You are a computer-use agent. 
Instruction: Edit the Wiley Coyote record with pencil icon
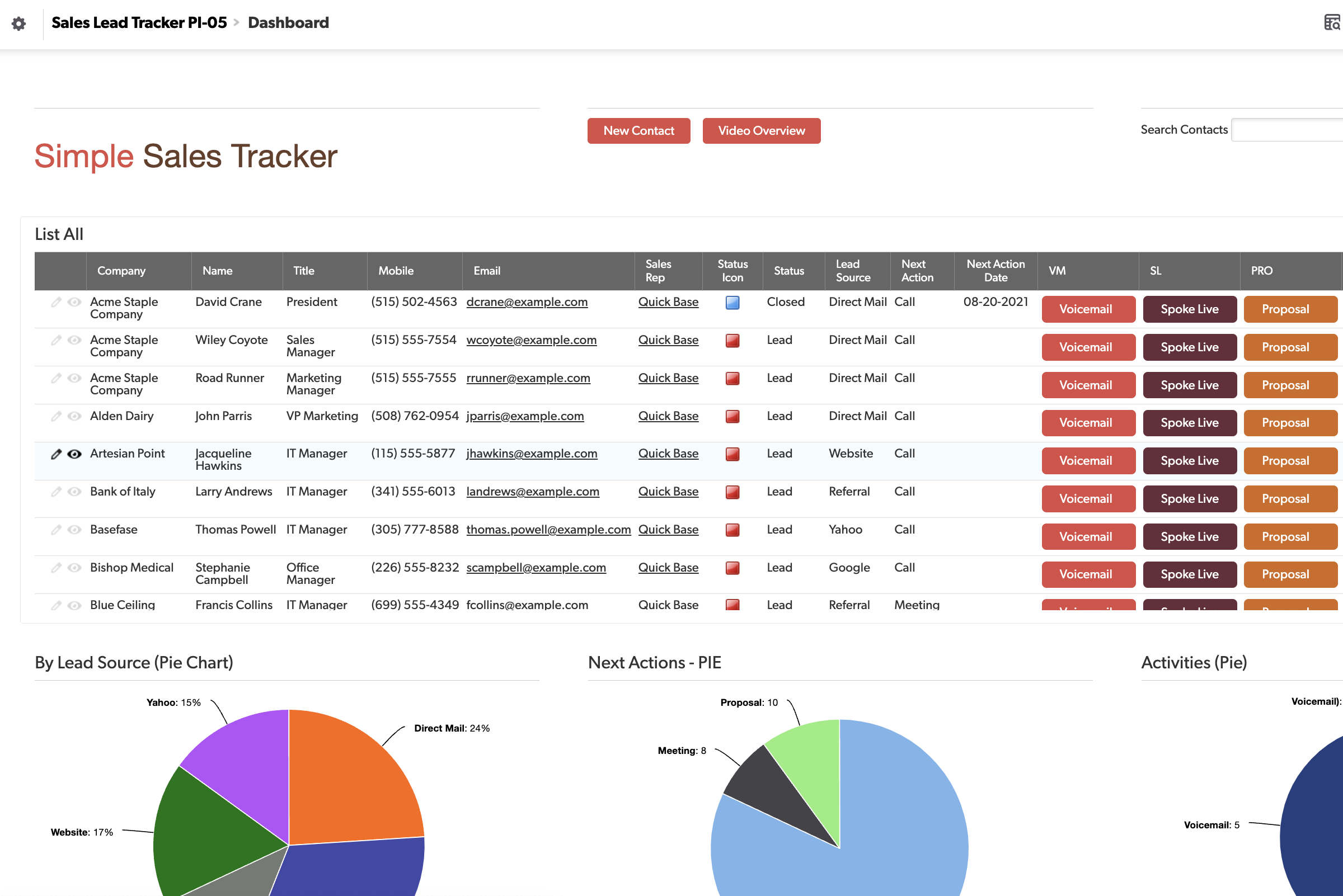pyautogui.click(x=56, y=341)
